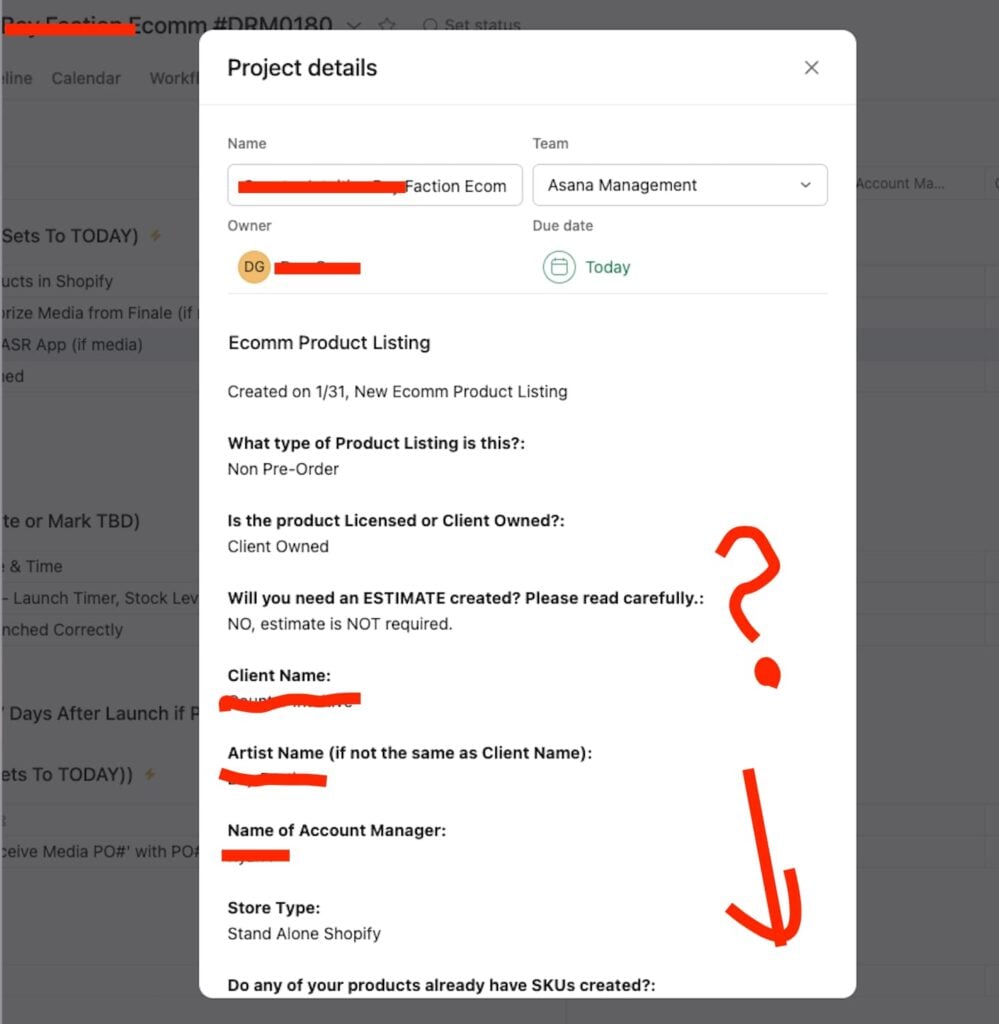Close the Project details dialog
Screen dimensions: 999x1024
[x=811, y=67]
